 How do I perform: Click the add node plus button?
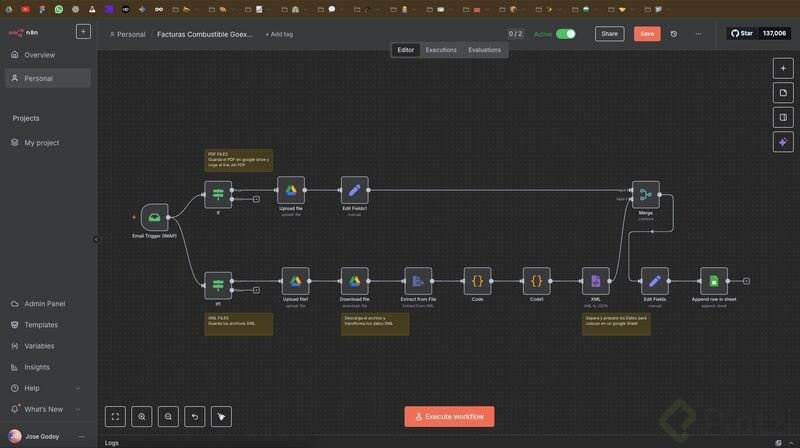point(783,68)
